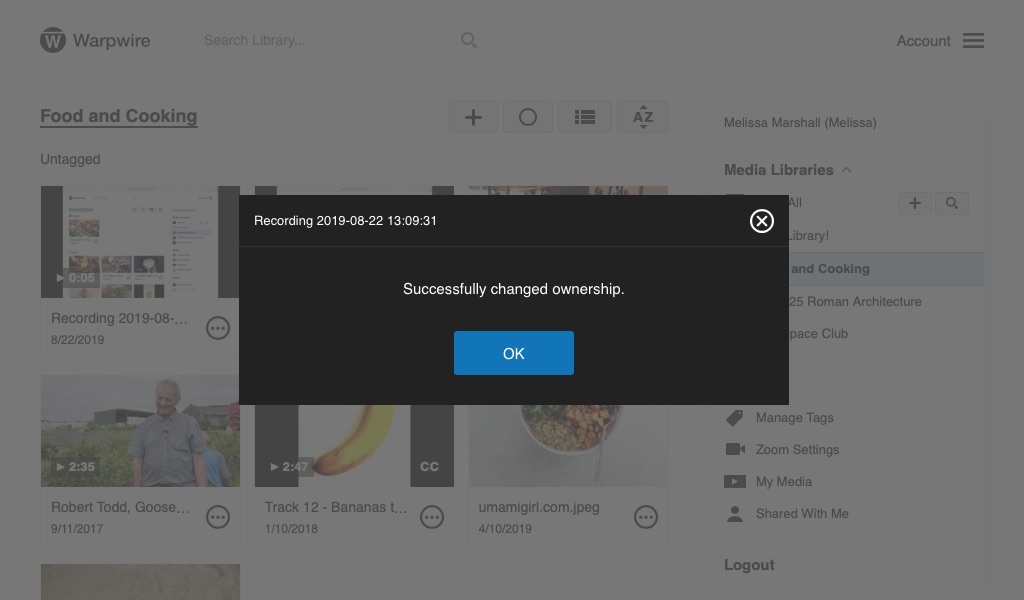Viewport: 1024px width, 600px height.
Task: Open the Robert Todd video thumbnail
Action: (140, 431)
